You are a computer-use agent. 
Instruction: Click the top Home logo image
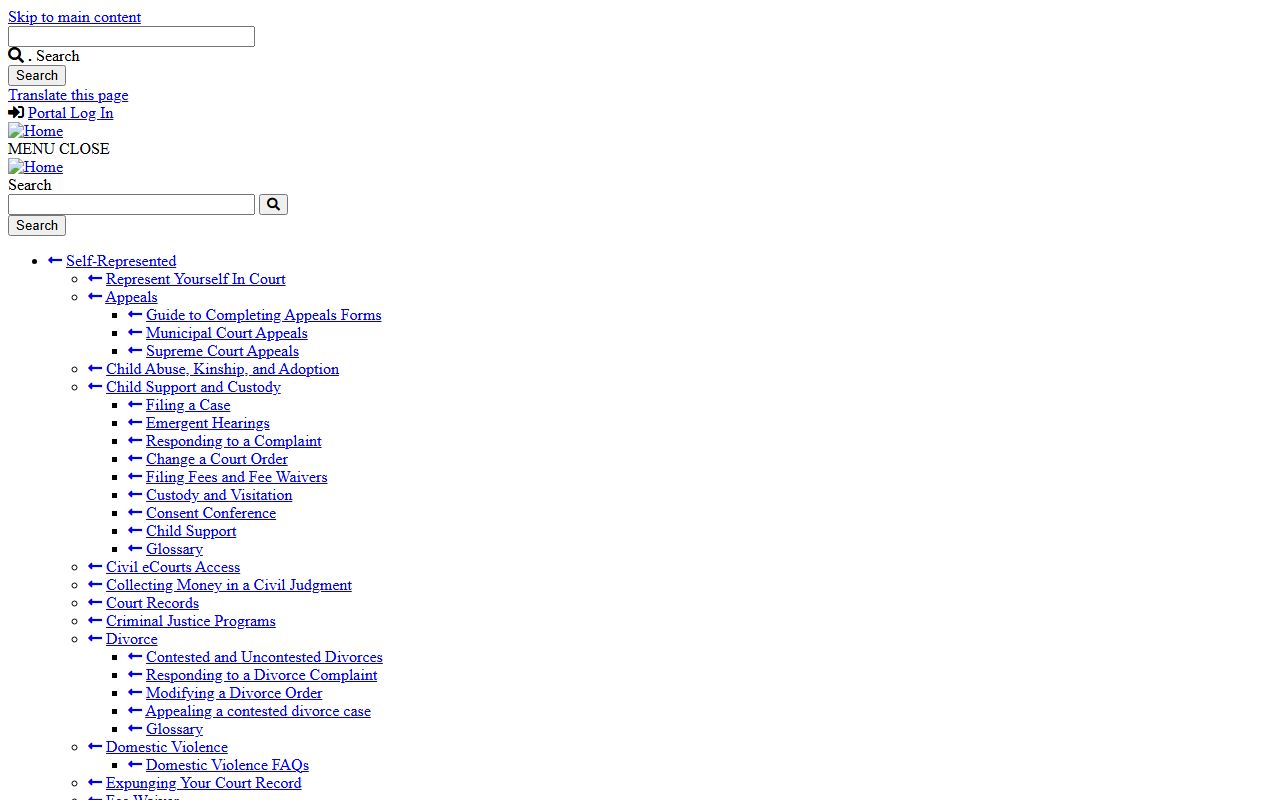(x=36, y=131)
